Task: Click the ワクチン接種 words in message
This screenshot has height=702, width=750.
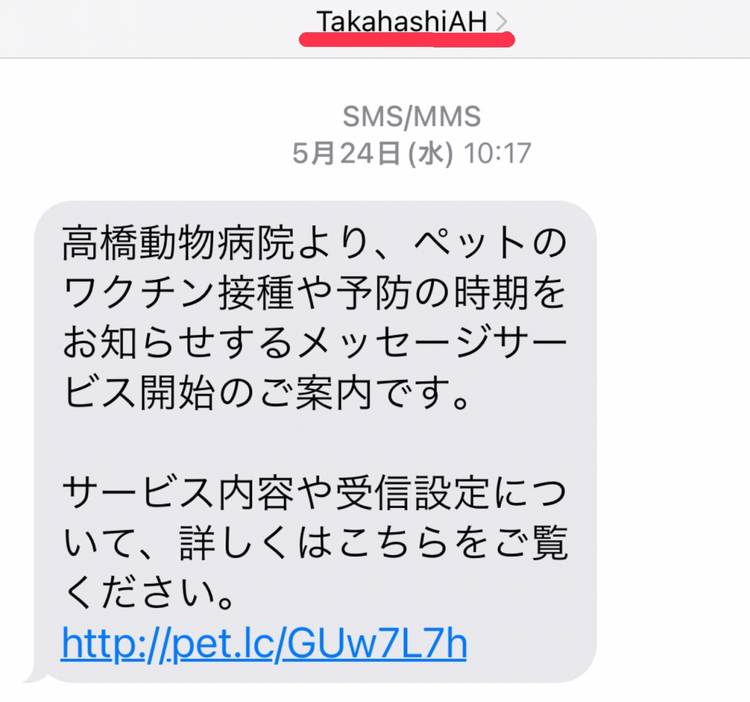Action: pos(178,293)
